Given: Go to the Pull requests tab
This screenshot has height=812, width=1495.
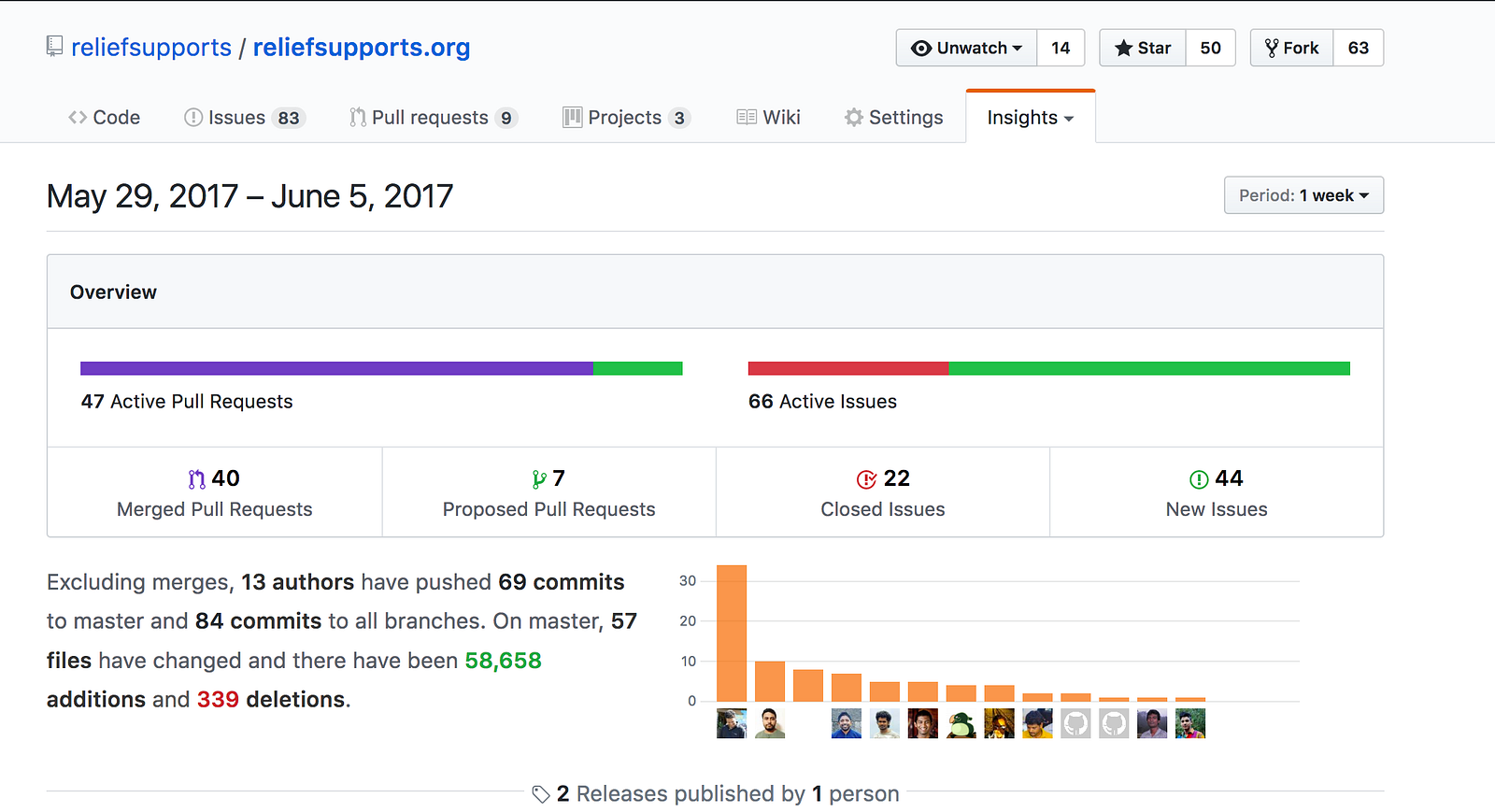Looking at the screenshot, I should 434,118.
